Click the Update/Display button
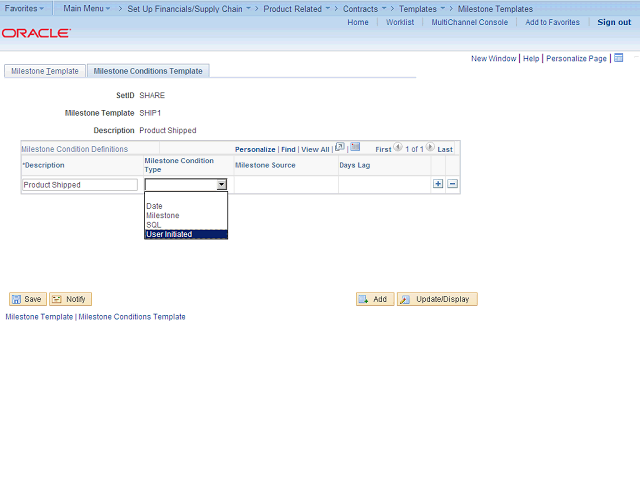 click(x=437, y=299)
